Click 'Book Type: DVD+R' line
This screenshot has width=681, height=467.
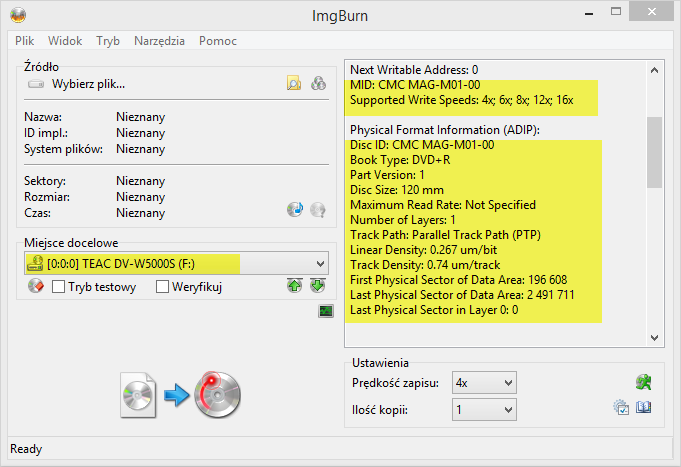[x=400, y=160]
